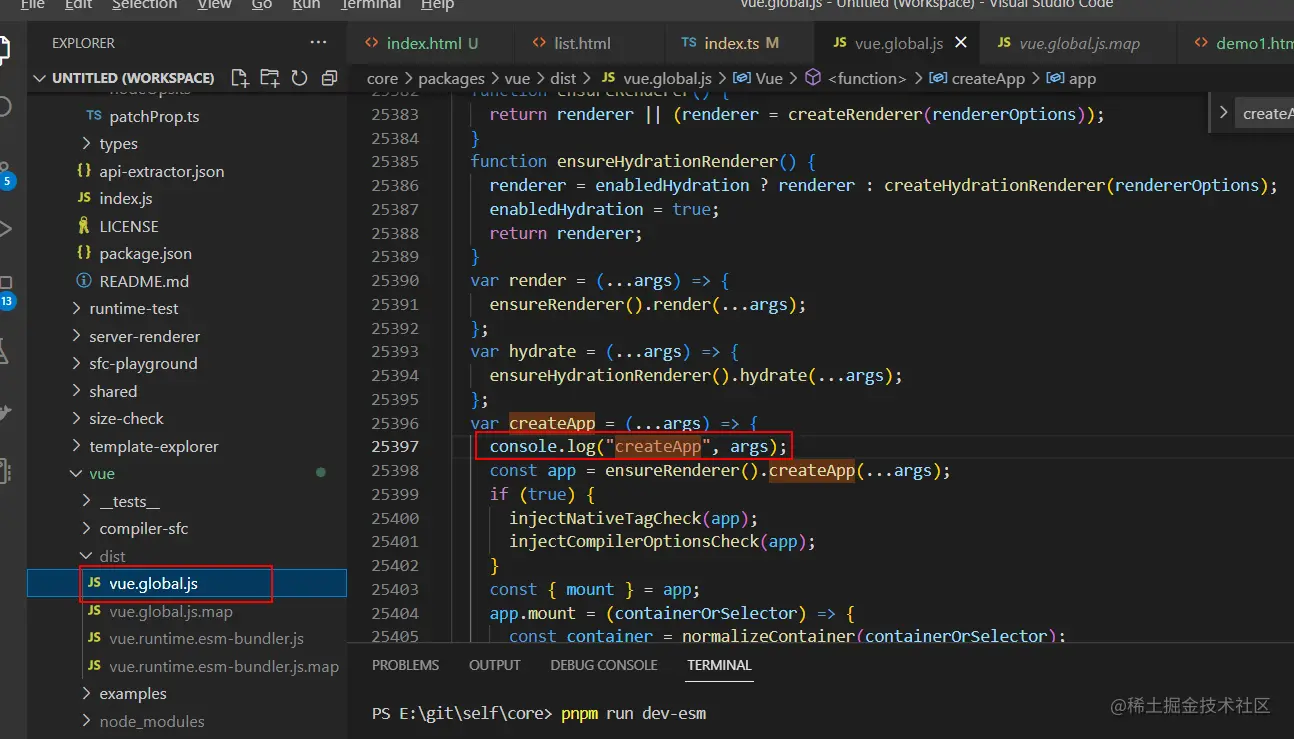The image size is (1294, 739).
Task: Show the PROBLEMS panel tab
Action: coord(405,665)
